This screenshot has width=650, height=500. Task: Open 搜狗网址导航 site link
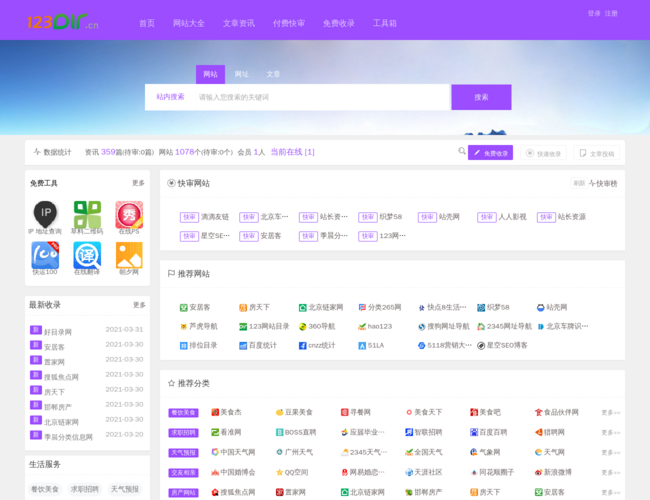pos(444,326)
